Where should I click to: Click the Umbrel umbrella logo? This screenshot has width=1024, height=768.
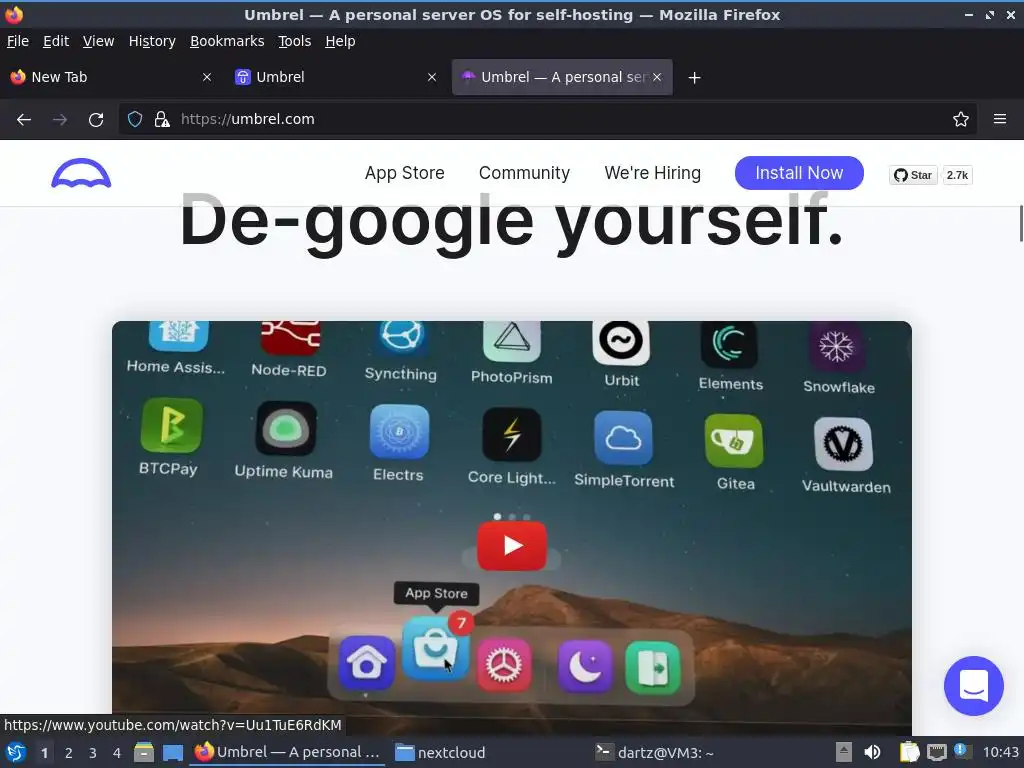tap(81, 173)
